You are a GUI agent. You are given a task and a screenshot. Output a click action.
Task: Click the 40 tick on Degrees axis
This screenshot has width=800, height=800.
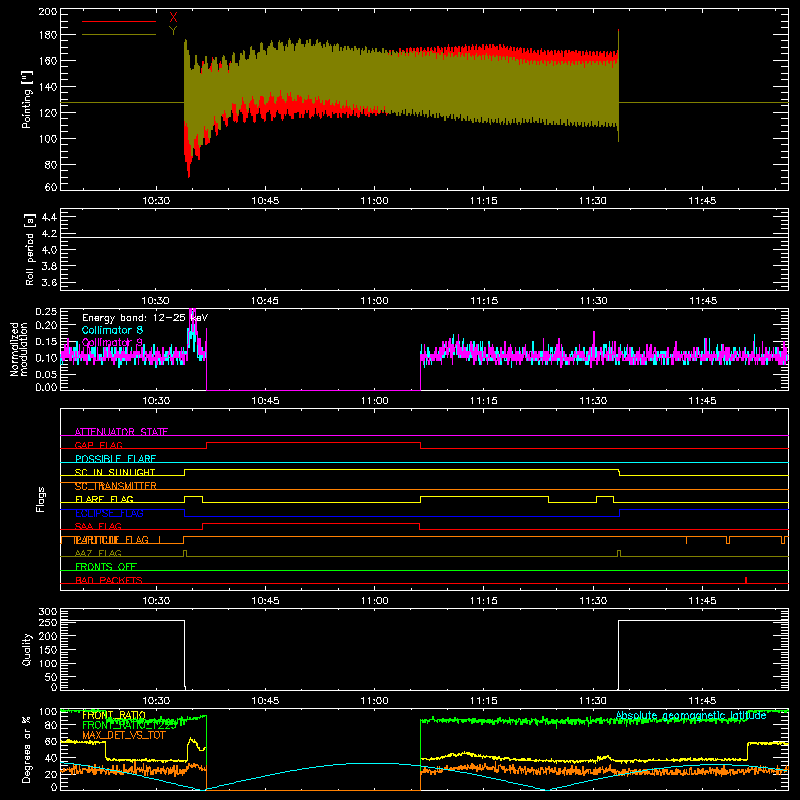tap(51, 758)
